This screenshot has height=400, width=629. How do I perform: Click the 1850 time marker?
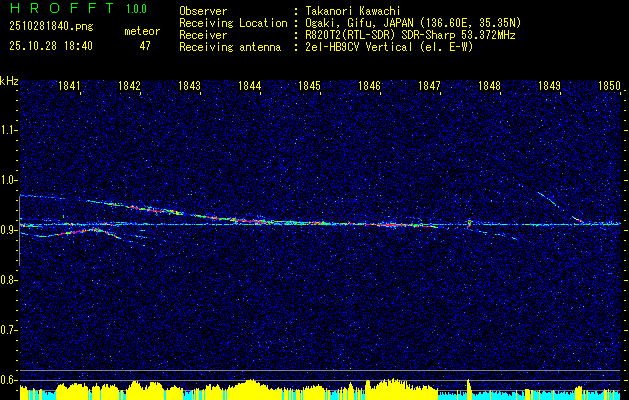609,87
